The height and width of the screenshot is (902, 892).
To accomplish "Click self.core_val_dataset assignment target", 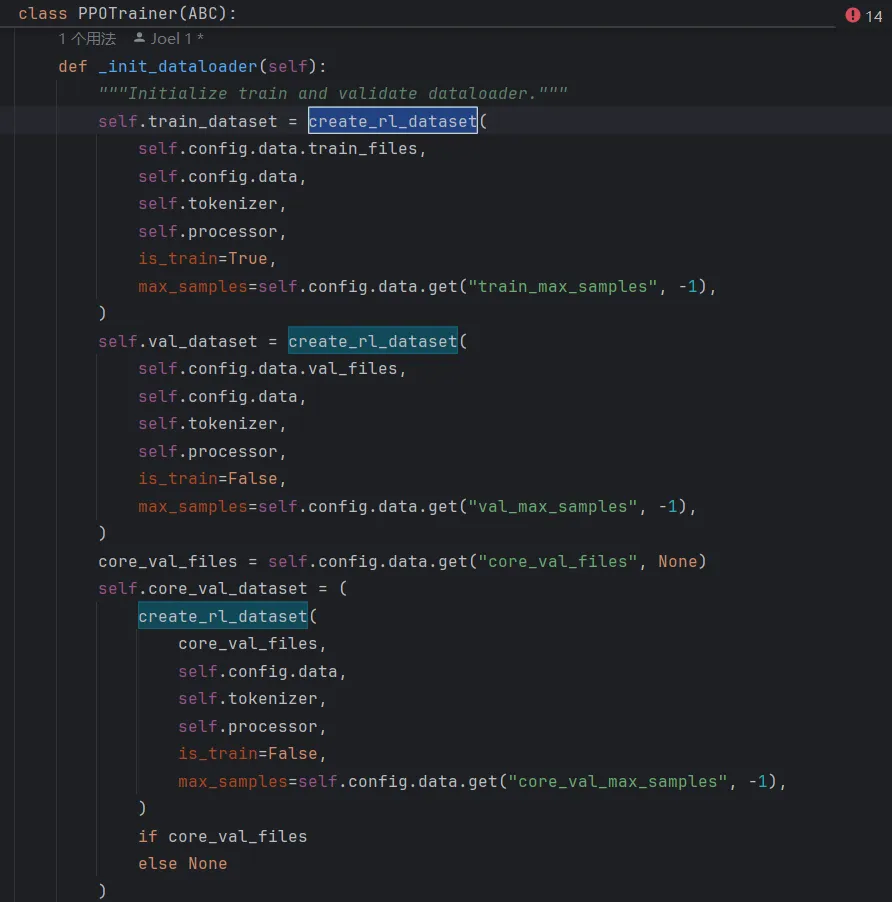I will [202, 588].
